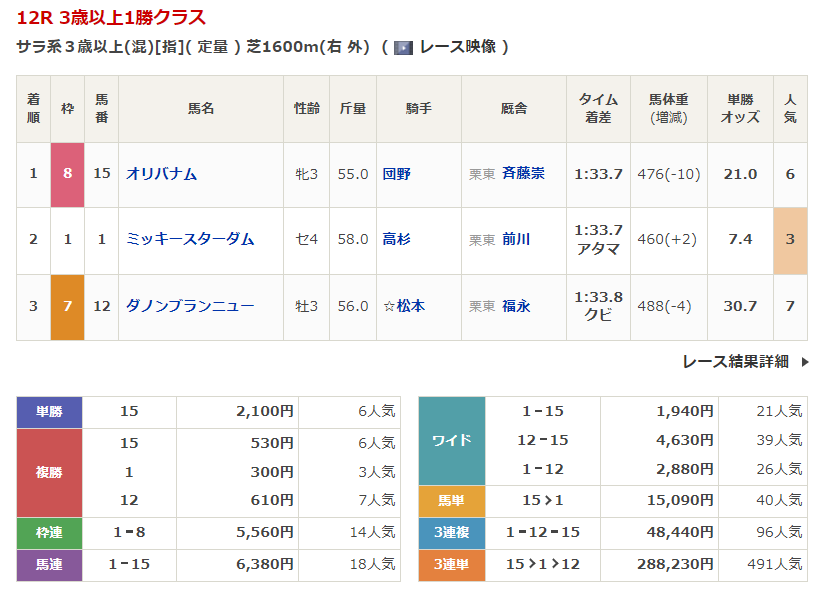View trainer 福永's profile
The image size is (825, 592).
pos(516,306)
